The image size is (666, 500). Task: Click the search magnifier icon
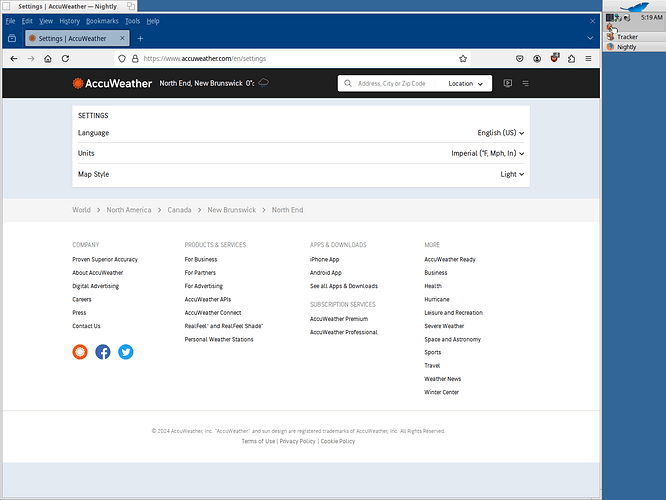click(347, 83)
